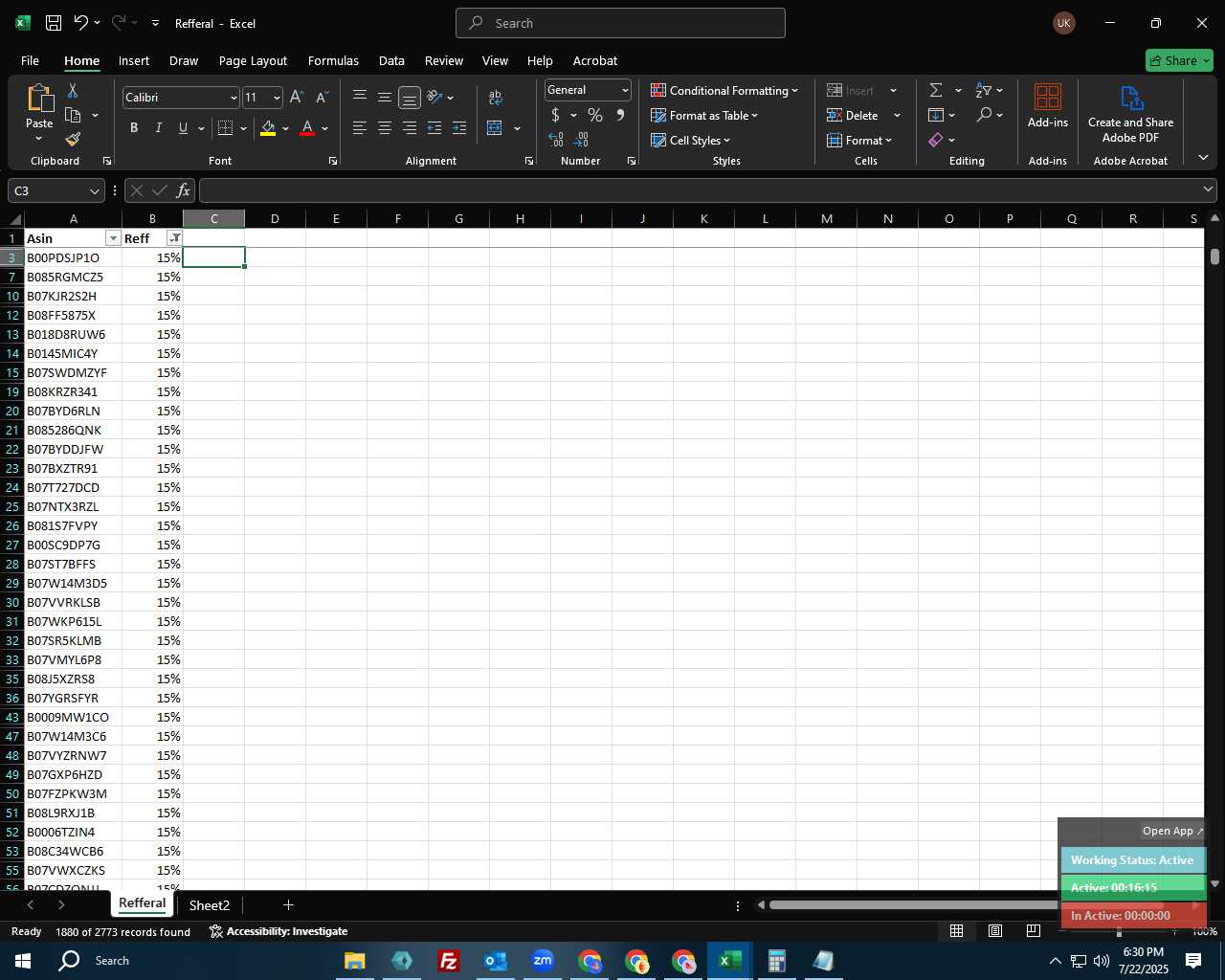
Task: Toggle Middle Align
Action: tap(385, 97)
